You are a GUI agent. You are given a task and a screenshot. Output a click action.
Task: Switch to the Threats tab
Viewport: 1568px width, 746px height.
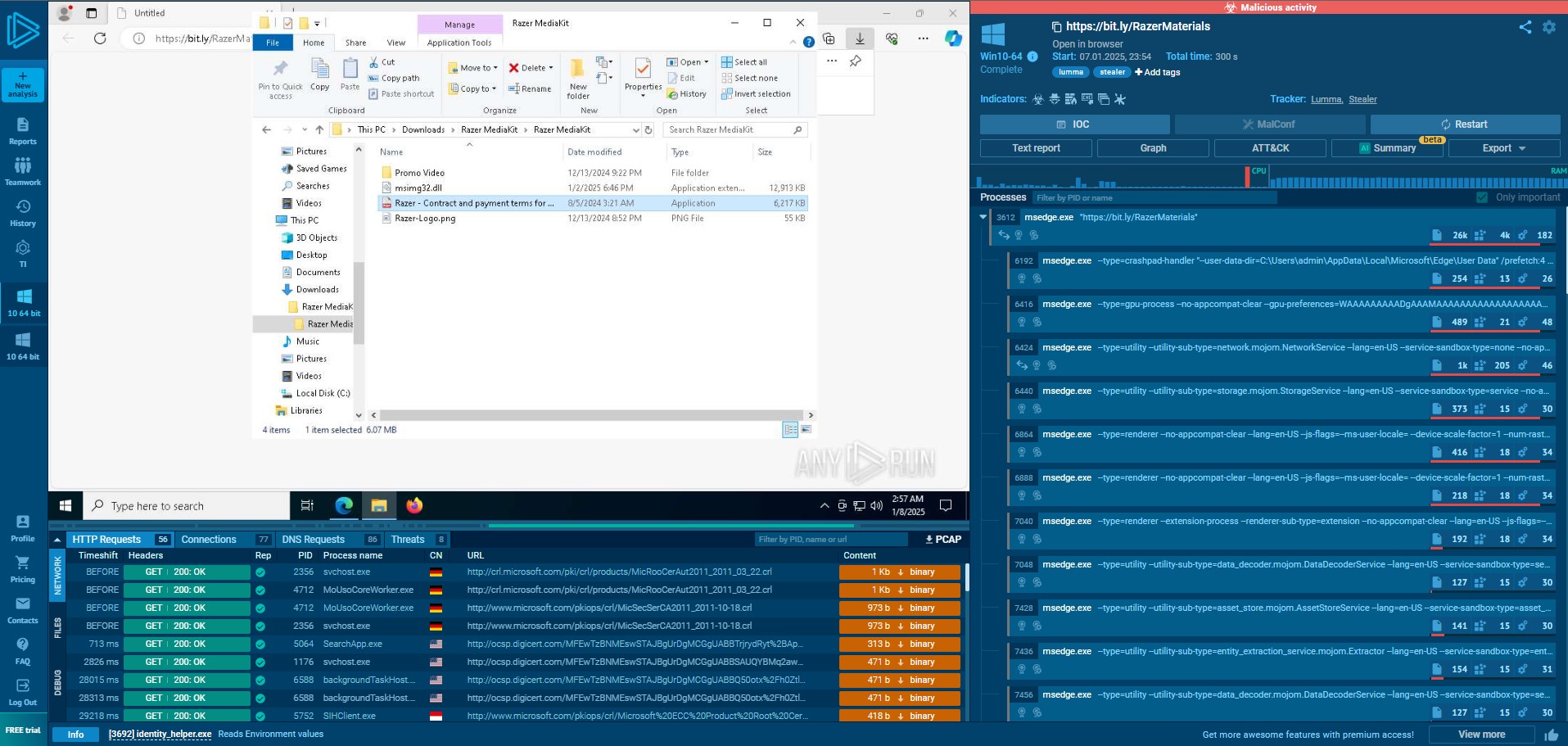[x=418, y=540]
